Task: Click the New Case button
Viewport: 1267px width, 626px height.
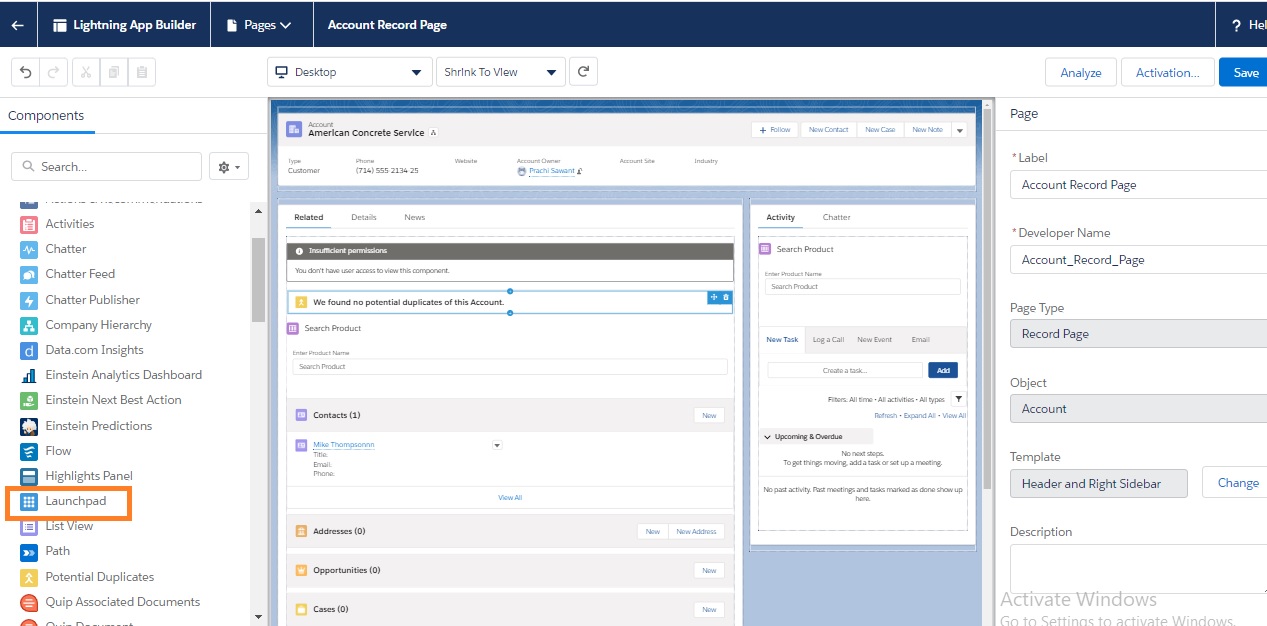Action: click(x=880, y=130)
